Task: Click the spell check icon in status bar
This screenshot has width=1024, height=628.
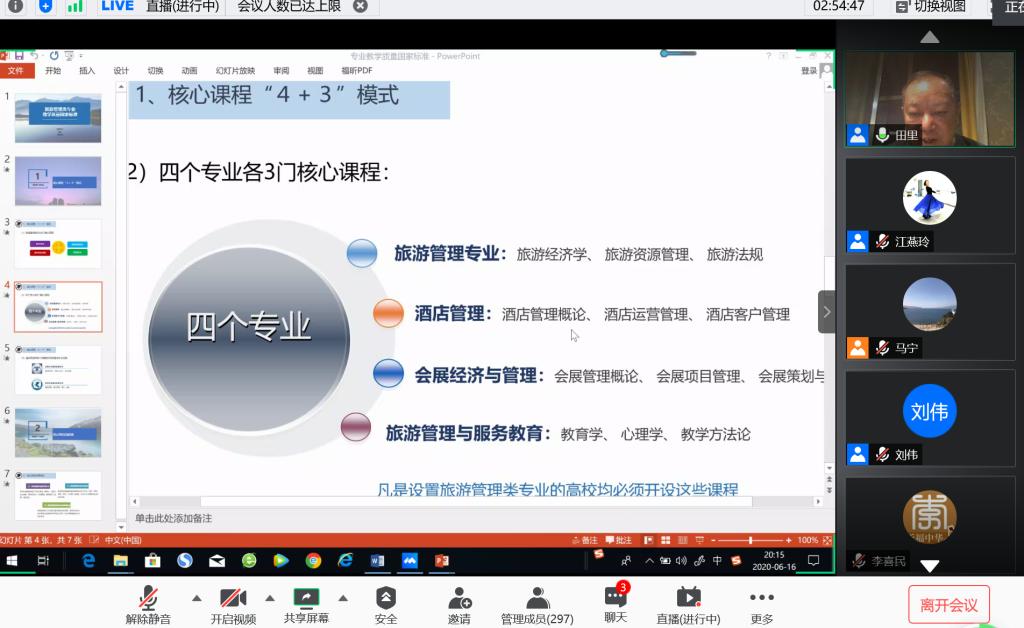Action: tap(94, 540)
